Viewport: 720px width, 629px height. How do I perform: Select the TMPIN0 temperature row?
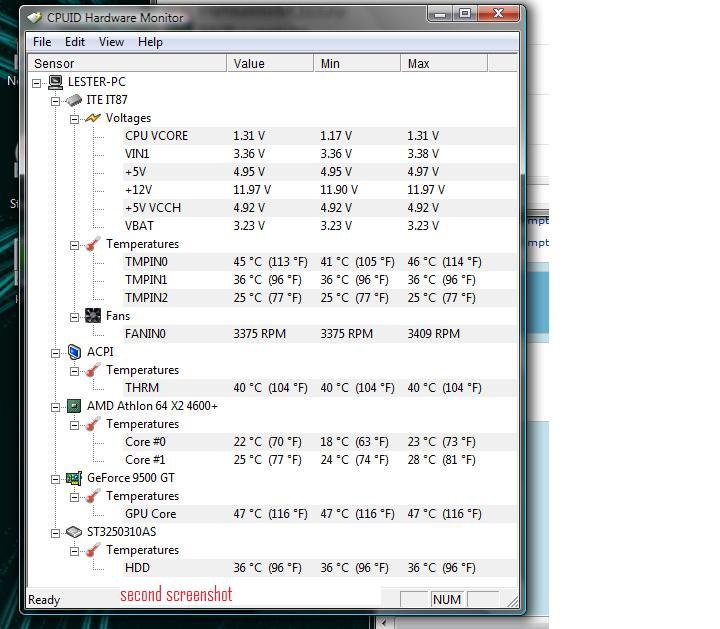(x=319, y=262)
